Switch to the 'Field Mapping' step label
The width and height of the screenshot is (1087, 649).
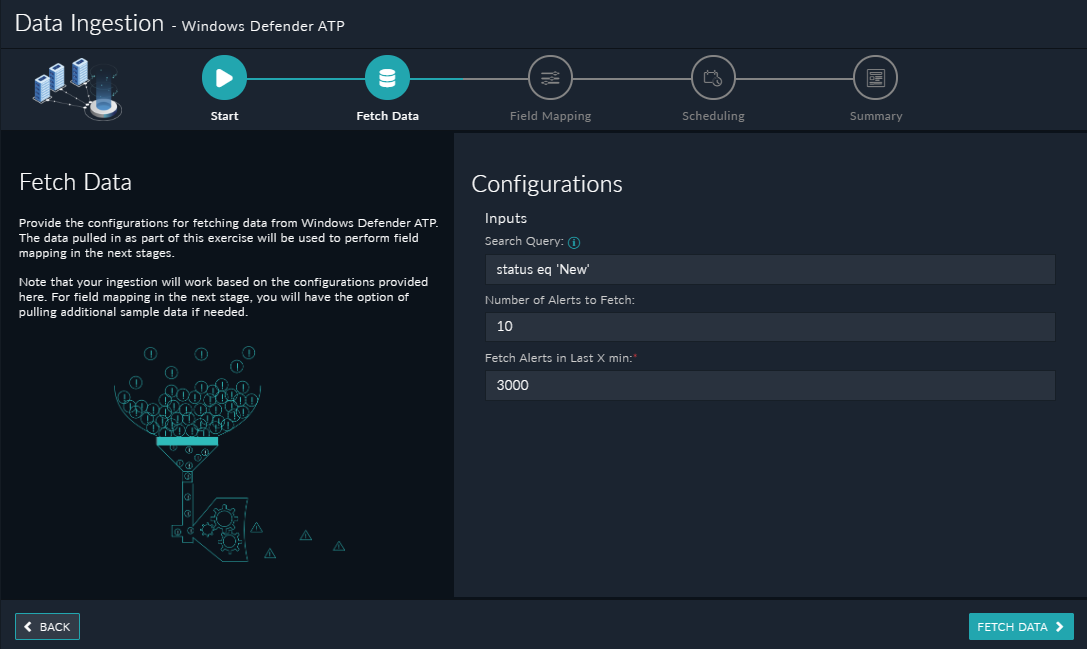[550, 116]
